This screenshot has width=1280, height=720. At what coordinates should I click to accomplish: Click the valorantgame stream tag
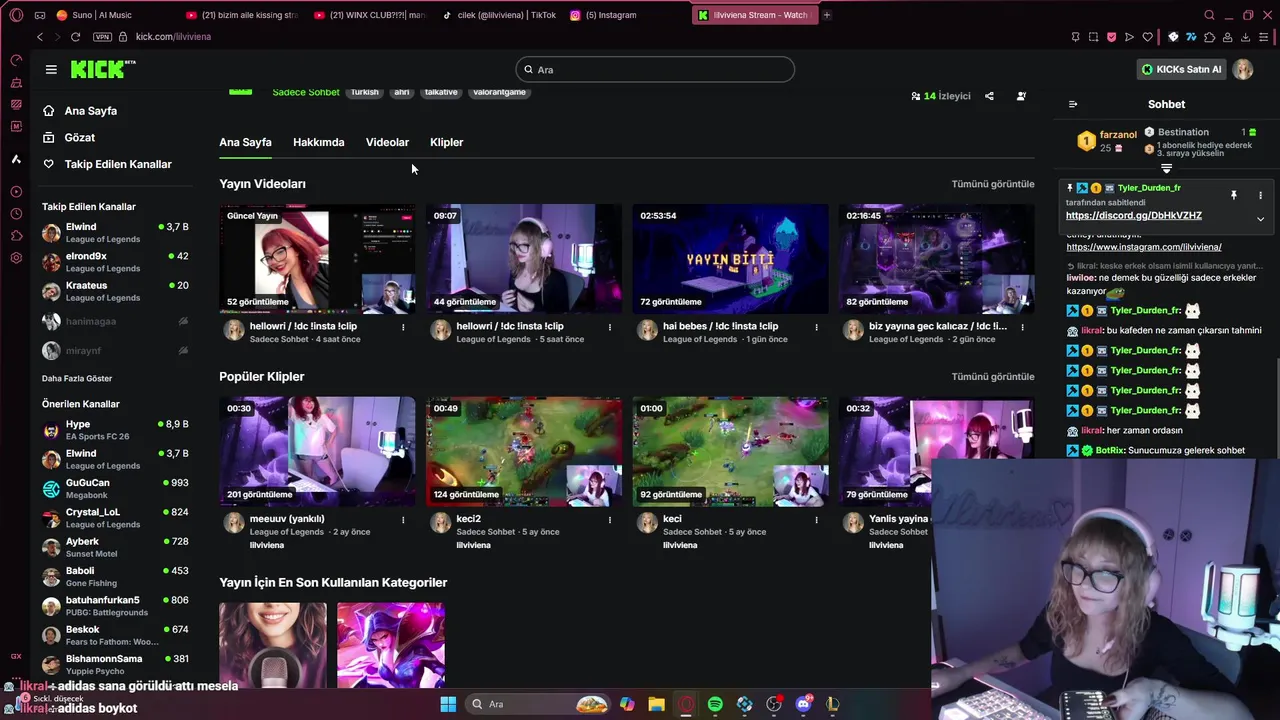(499, 92)
